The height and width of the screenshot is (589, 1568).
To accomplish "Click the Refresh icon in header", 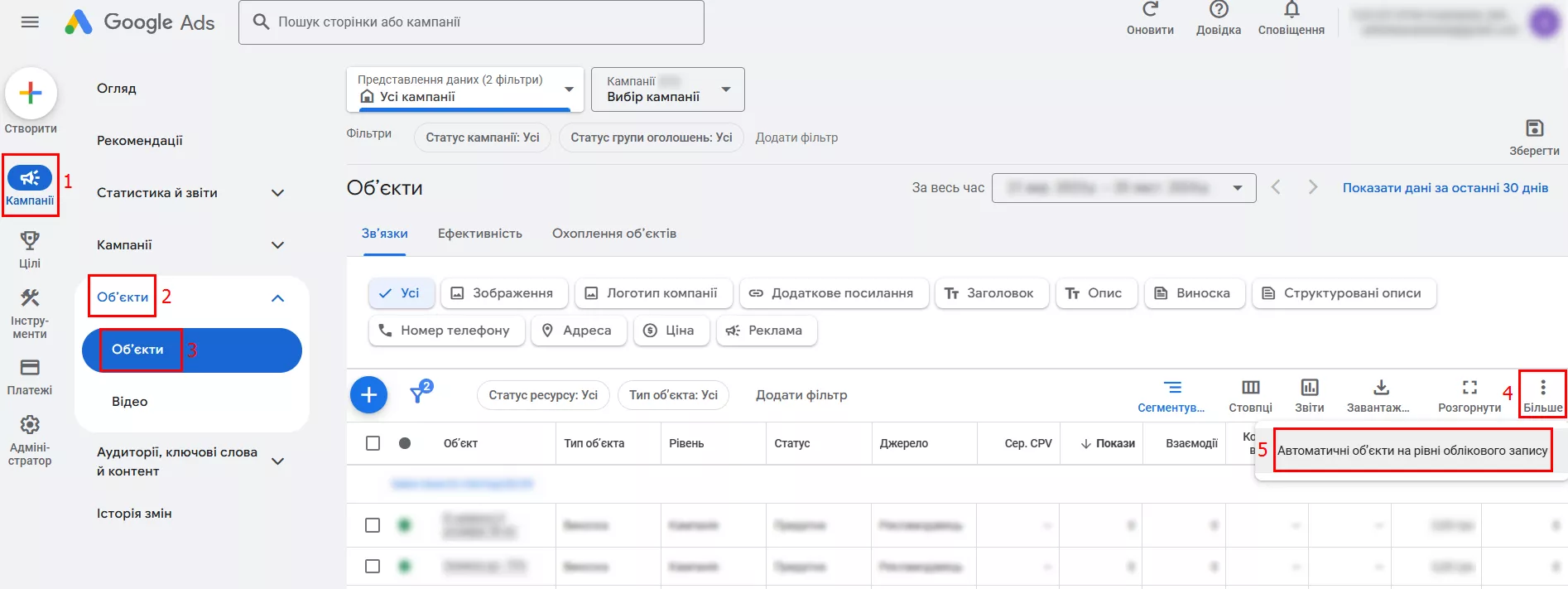I will pyautogui.click(x=1150, y=10).
